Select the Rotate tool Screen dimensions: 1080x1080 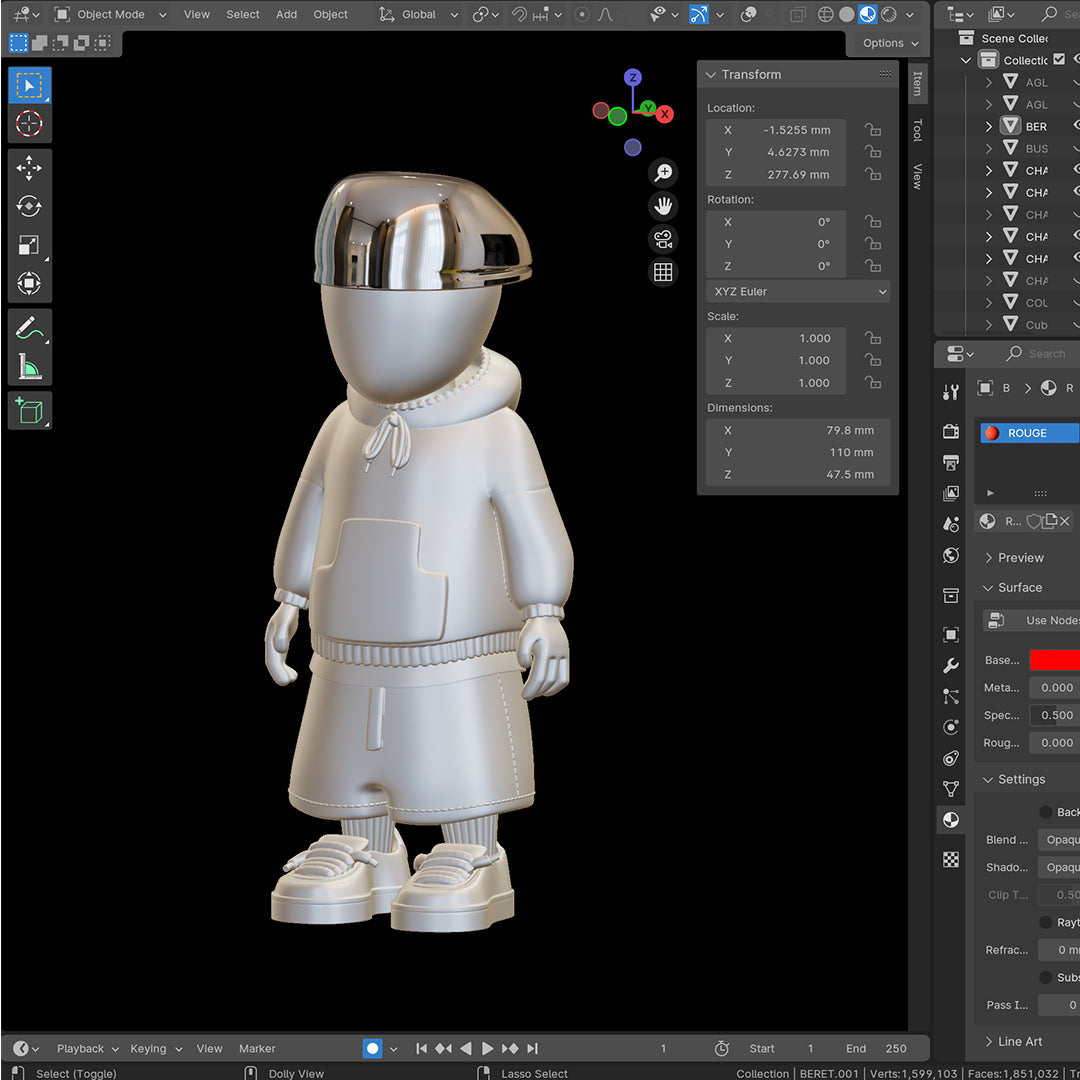tap(29, 207)
